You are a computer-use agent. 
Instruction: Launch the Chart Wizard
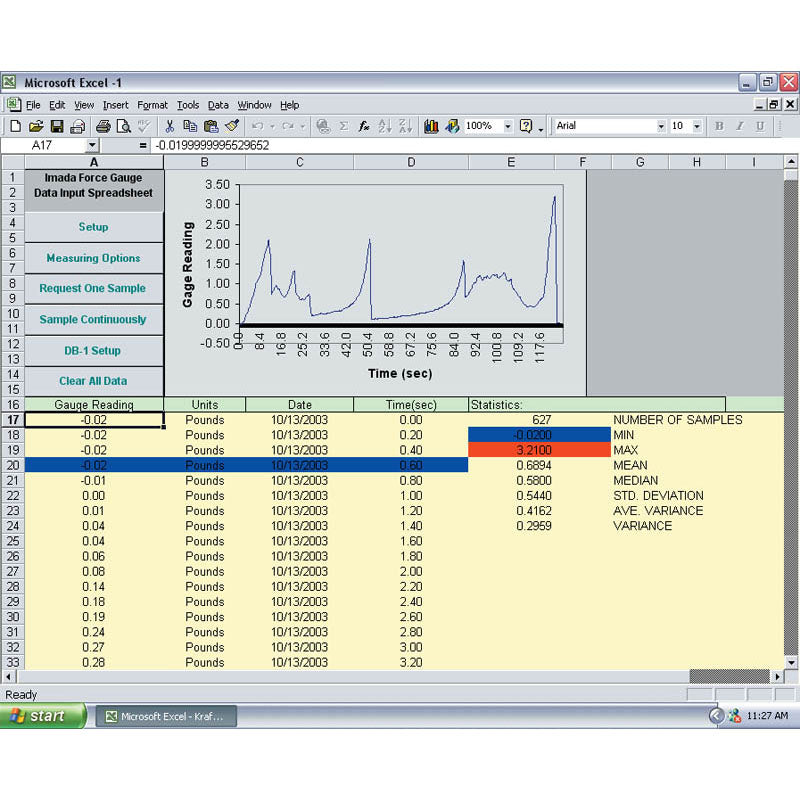click(x=432, y=126)
